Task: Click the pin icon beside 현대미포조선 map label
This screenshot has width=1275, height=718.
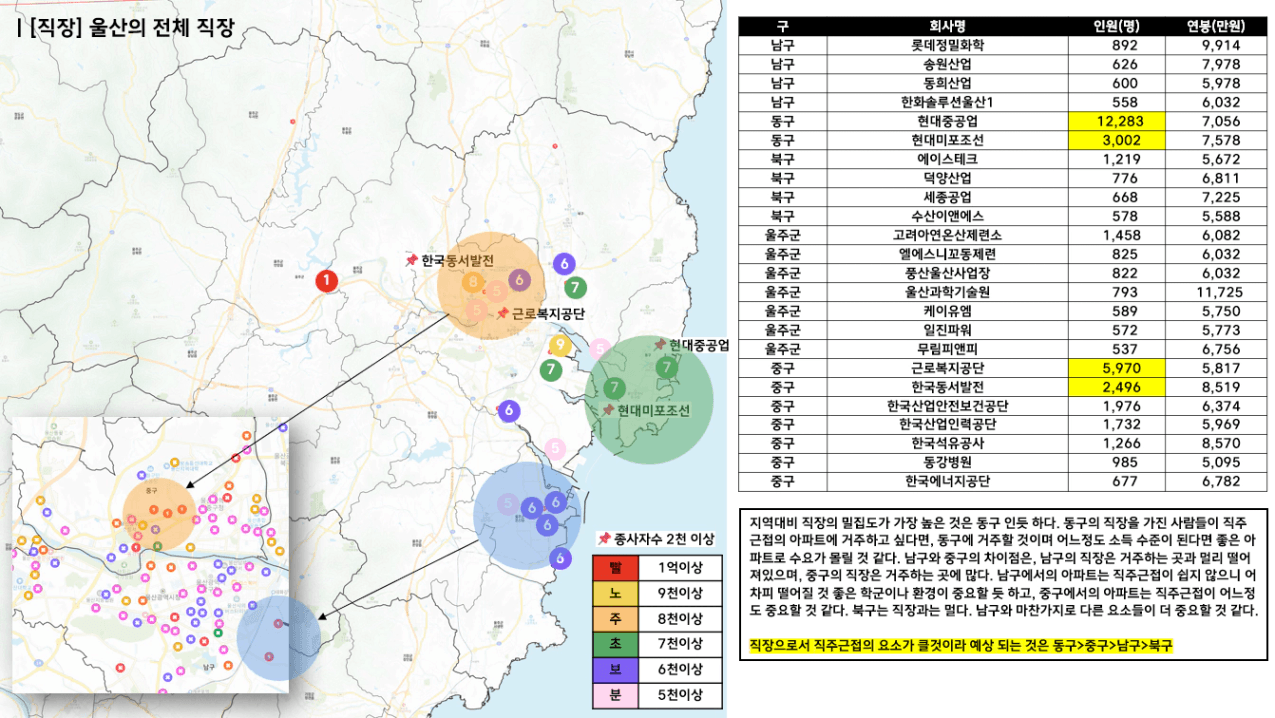Action: pos(608,410)
